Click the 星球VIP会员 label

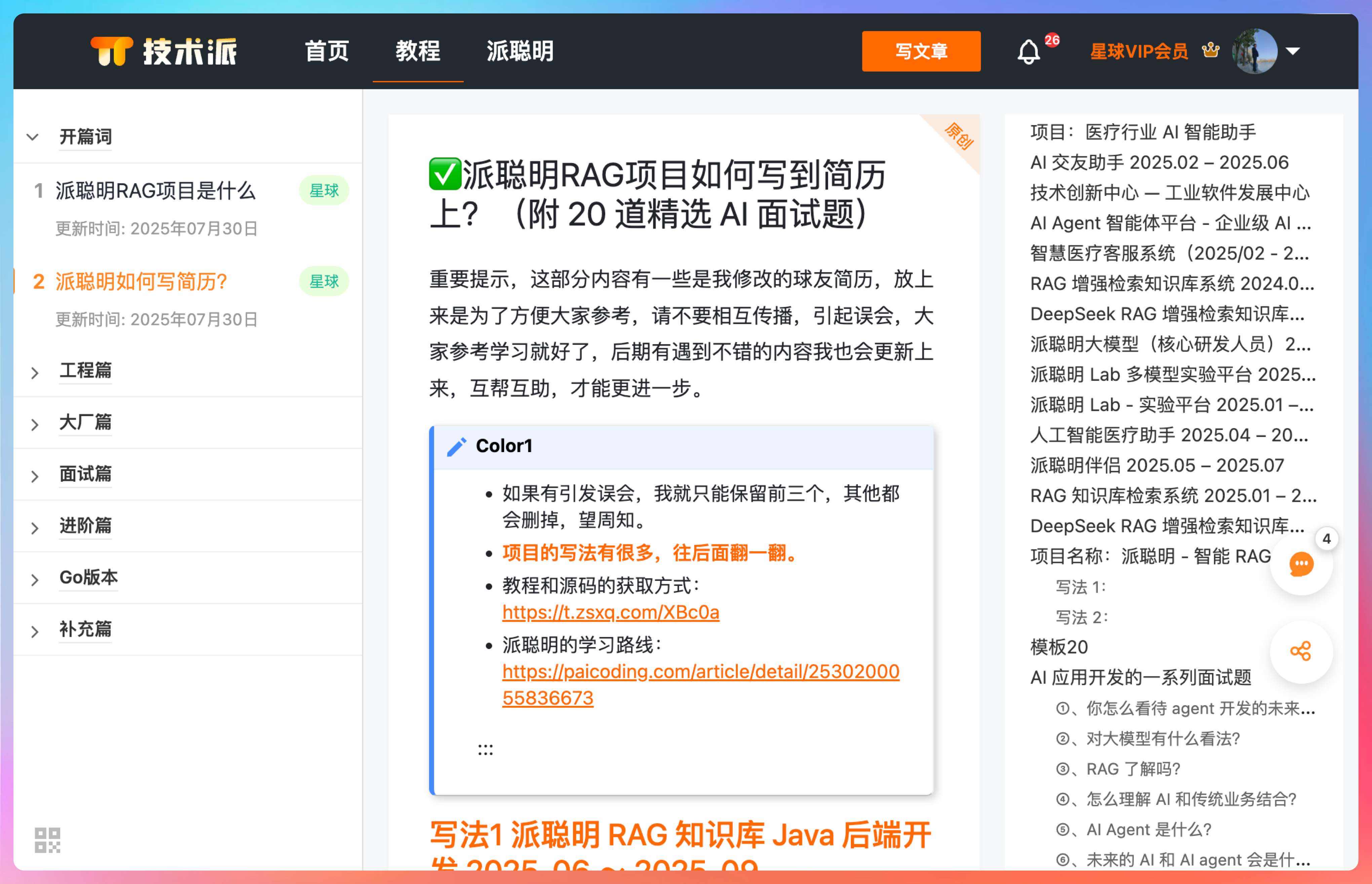tap(1138, 51)
